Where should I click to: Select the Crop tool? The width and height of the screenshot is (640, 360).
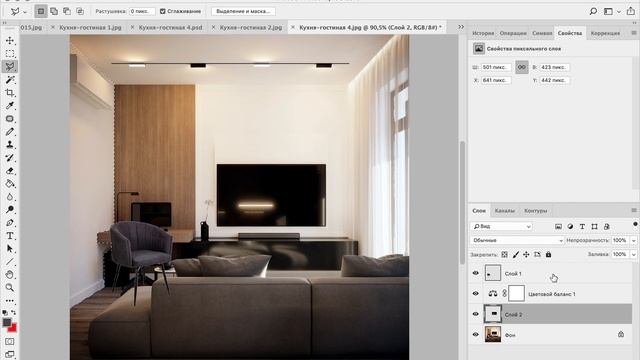point(10,93)
